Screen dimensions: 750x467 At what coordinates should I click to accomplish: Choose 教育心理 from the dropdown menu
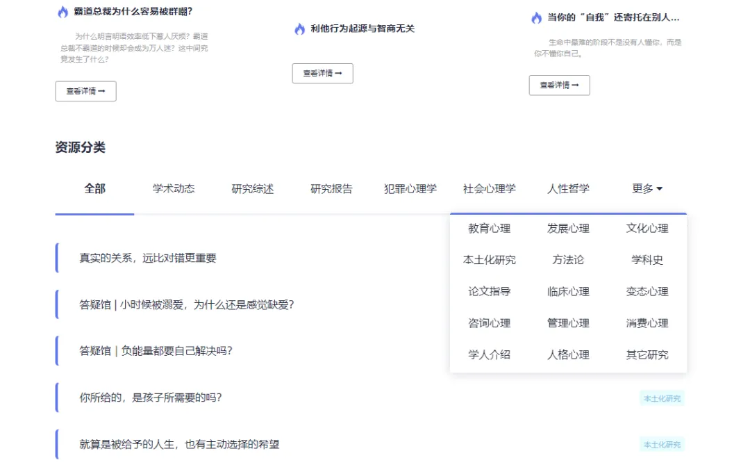click(489, 228)
